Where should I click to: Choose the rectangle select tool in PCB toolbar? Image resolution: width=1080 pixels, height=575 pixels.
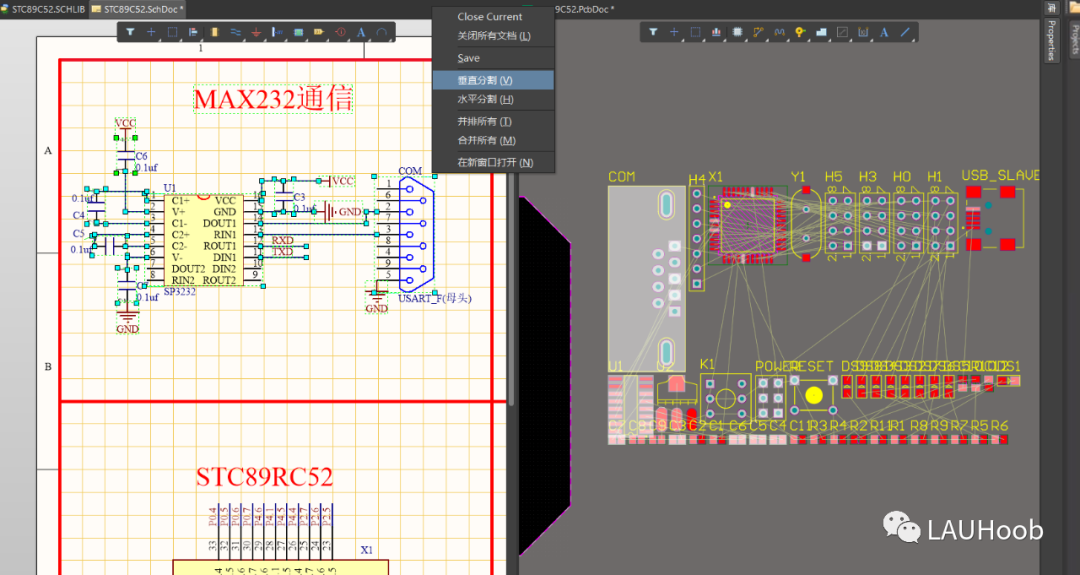696,32
